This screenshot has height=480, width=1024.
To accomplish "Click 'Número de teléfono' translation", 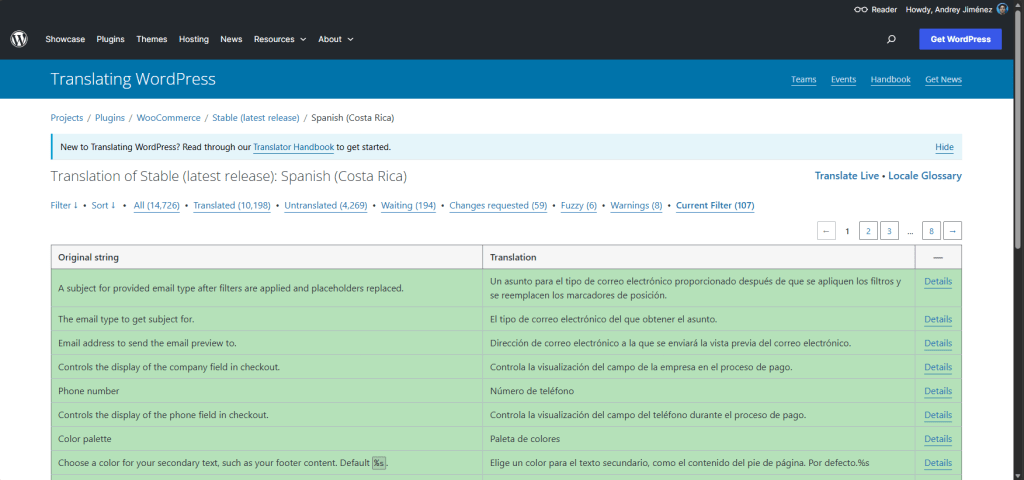I will click(x=532, y=391).
